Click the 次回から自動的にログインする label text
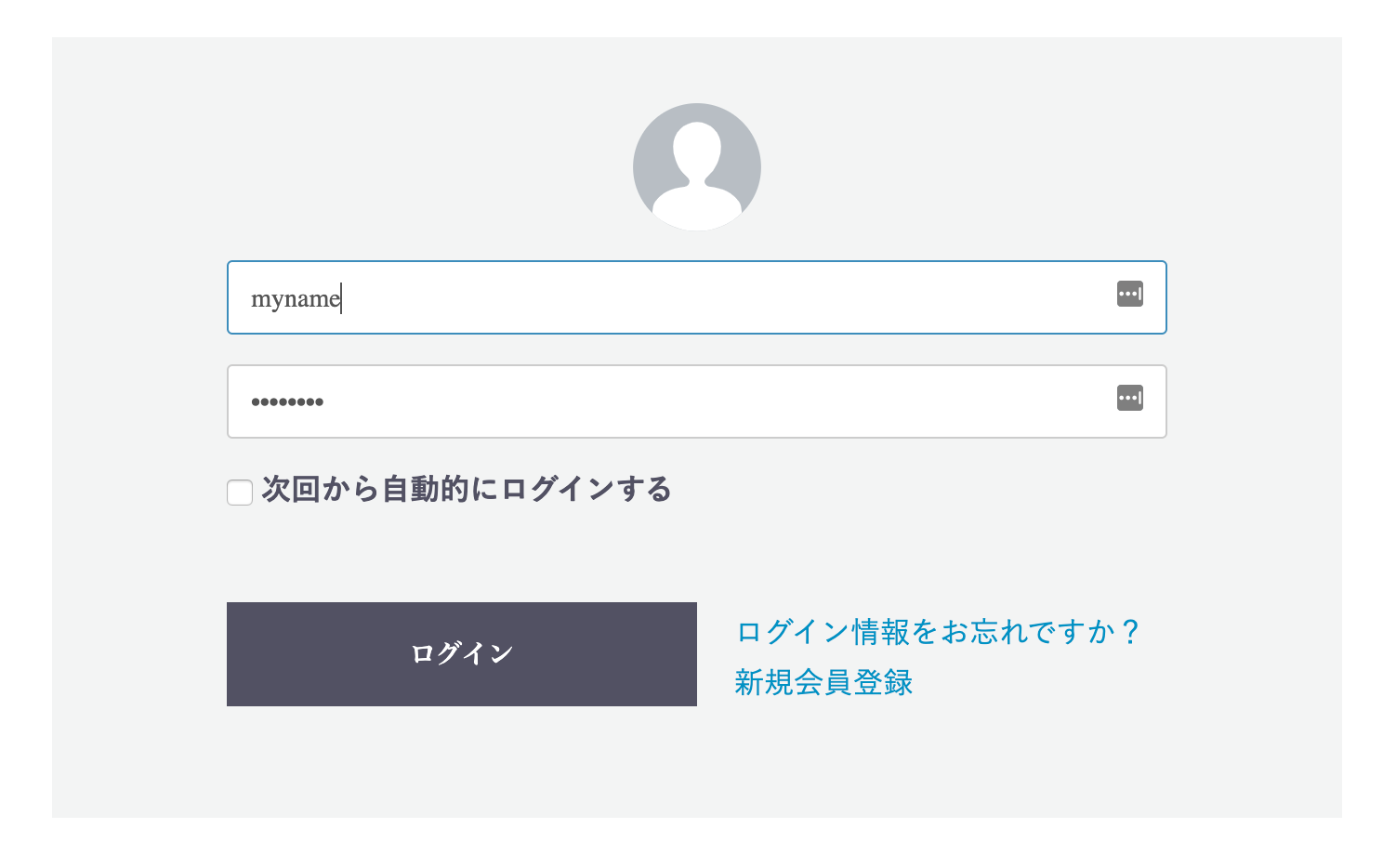The height and width of the screenshot is (868, 1396). point(467,489)
